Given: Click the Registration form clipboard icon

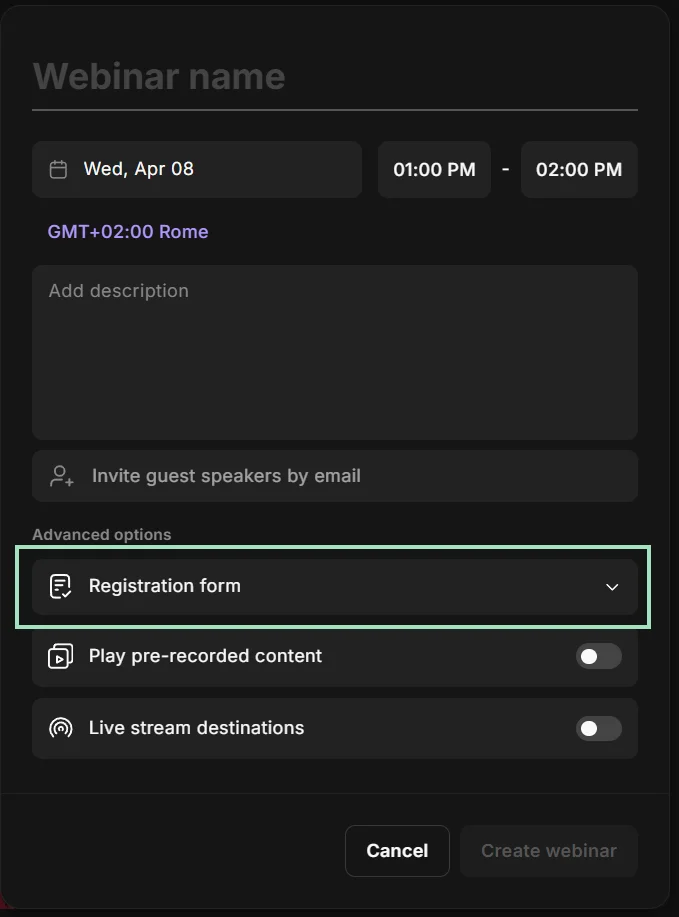Looking at the screenshot, I should (59, 586).
